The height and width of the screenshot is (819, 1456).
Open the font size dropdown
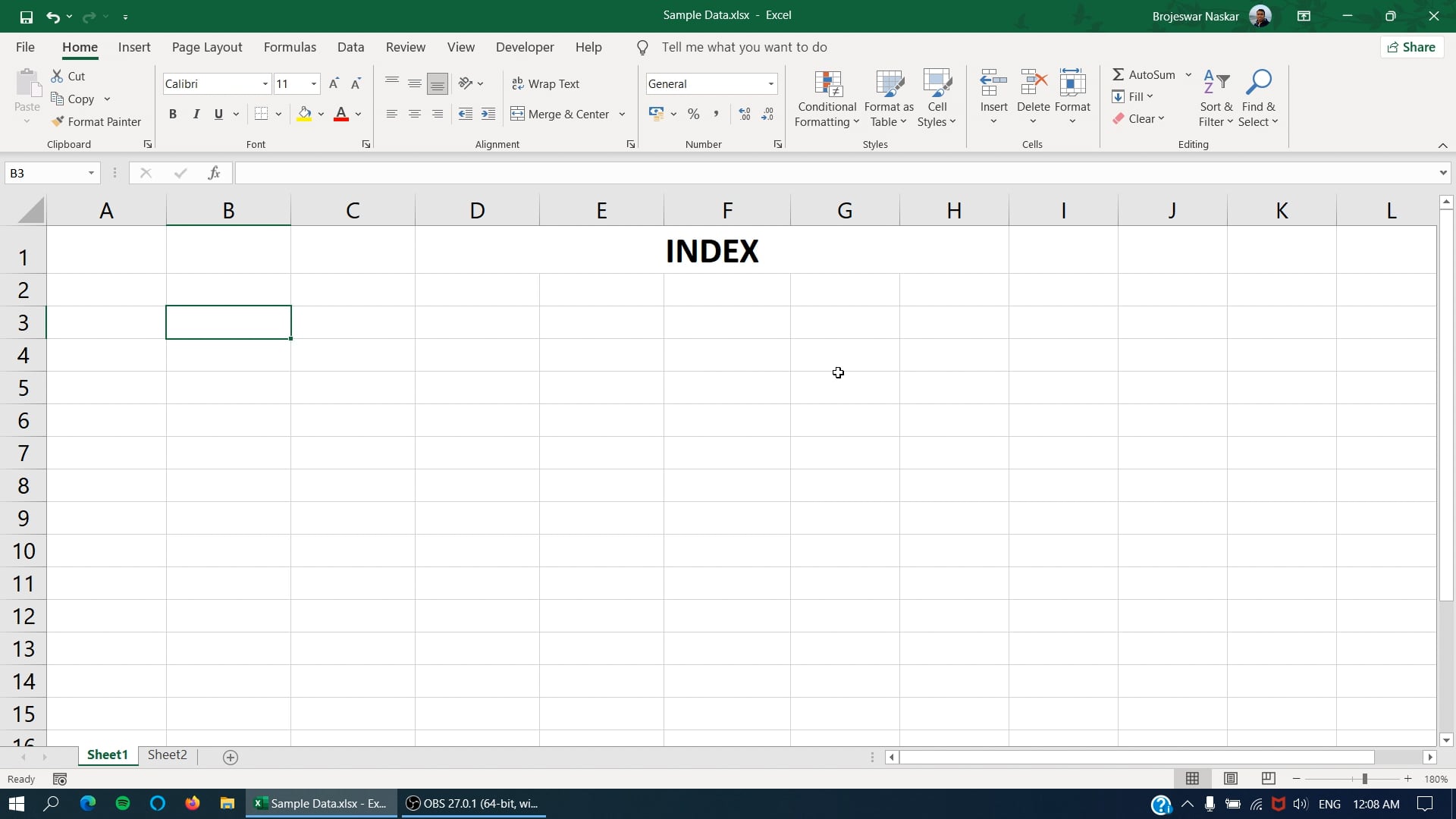pos(314,83)
